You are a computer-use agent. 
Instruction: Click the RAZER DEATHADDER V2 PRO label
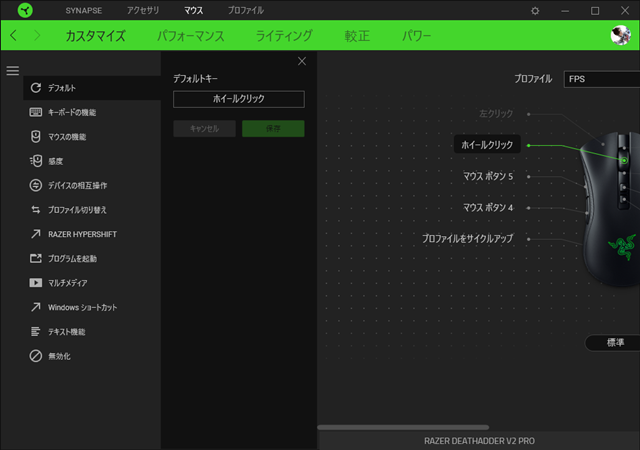(x=479, y=441)
